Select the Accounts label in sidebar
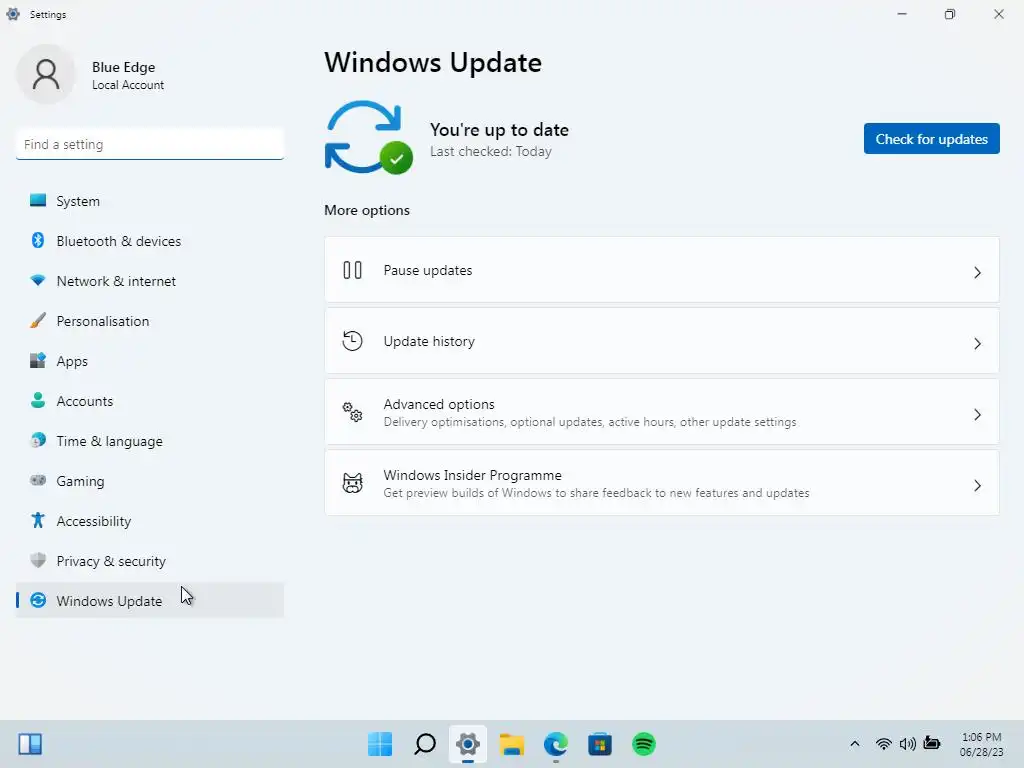This screenshot has height=768, width=1024. [84, 400]
